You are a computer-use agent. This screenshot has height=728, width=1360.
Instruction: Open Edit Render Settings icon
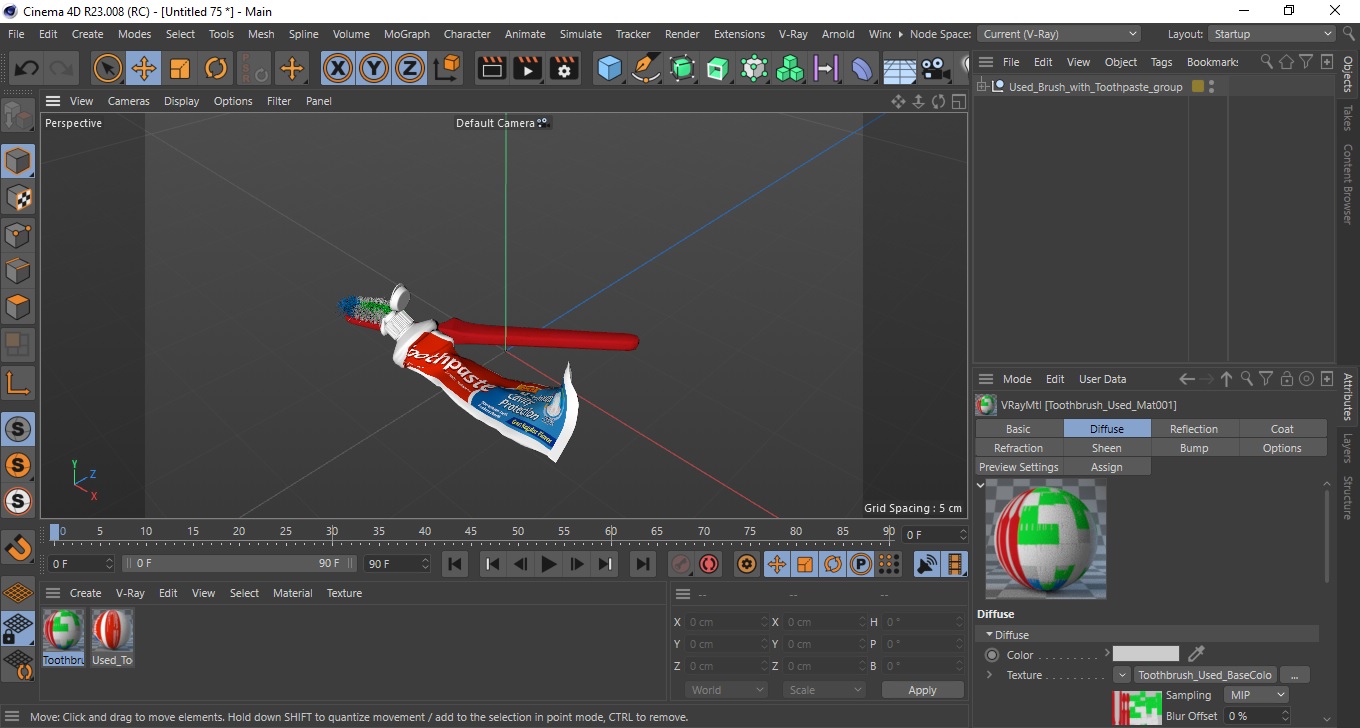click(564, 69)
